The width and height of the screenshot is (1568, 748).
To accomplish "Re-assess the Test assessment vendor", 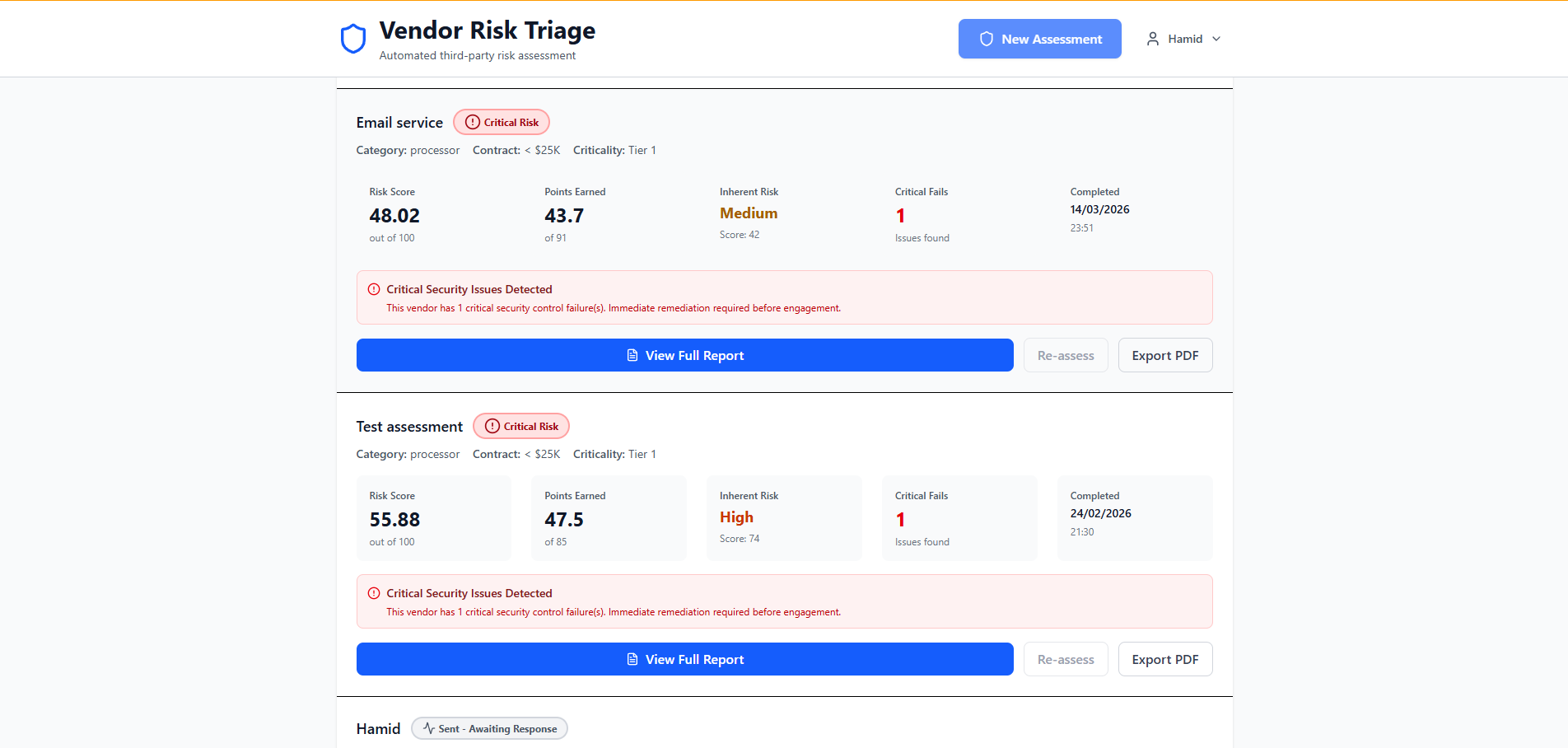I will pyautogui.click(x=1066, y=659).
